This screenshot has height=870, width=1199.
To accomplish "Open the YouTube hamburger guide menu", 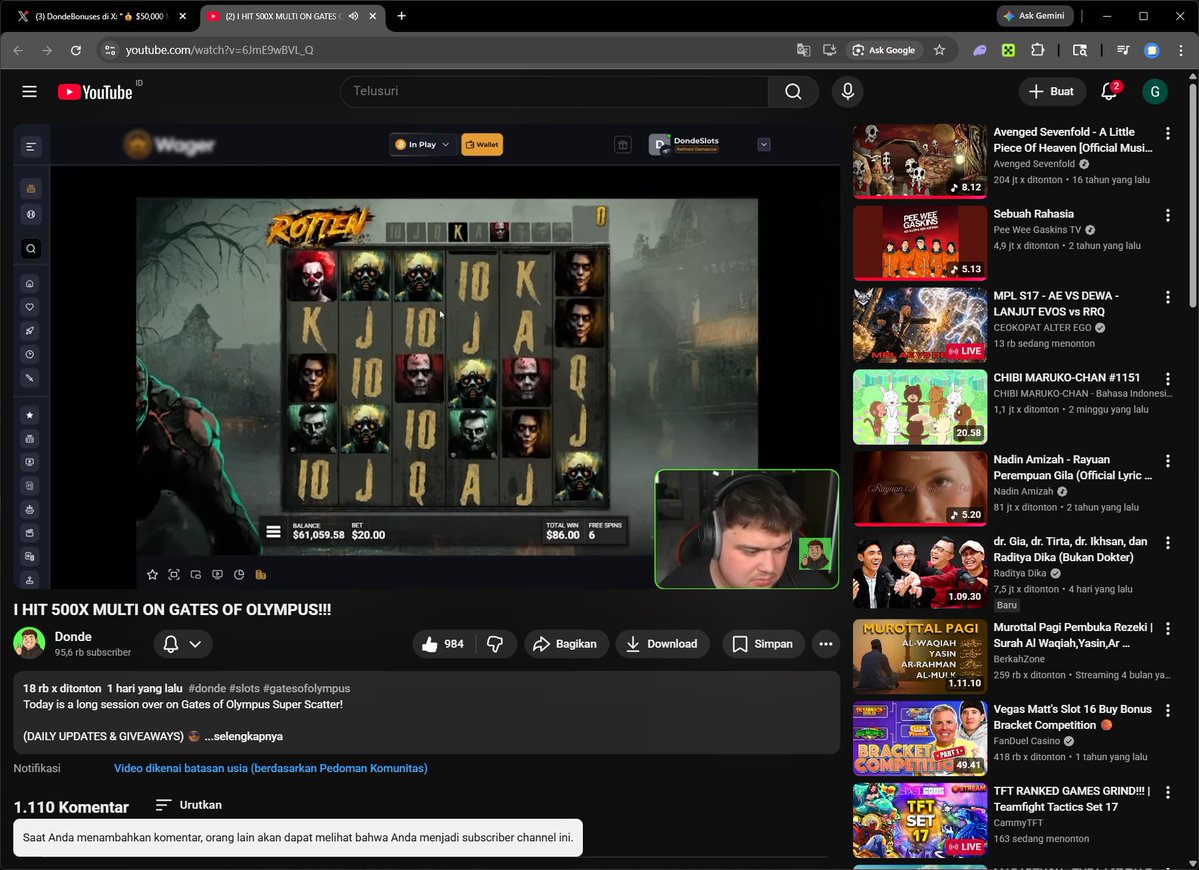I will pyautogui.click(x=29, y=92).
